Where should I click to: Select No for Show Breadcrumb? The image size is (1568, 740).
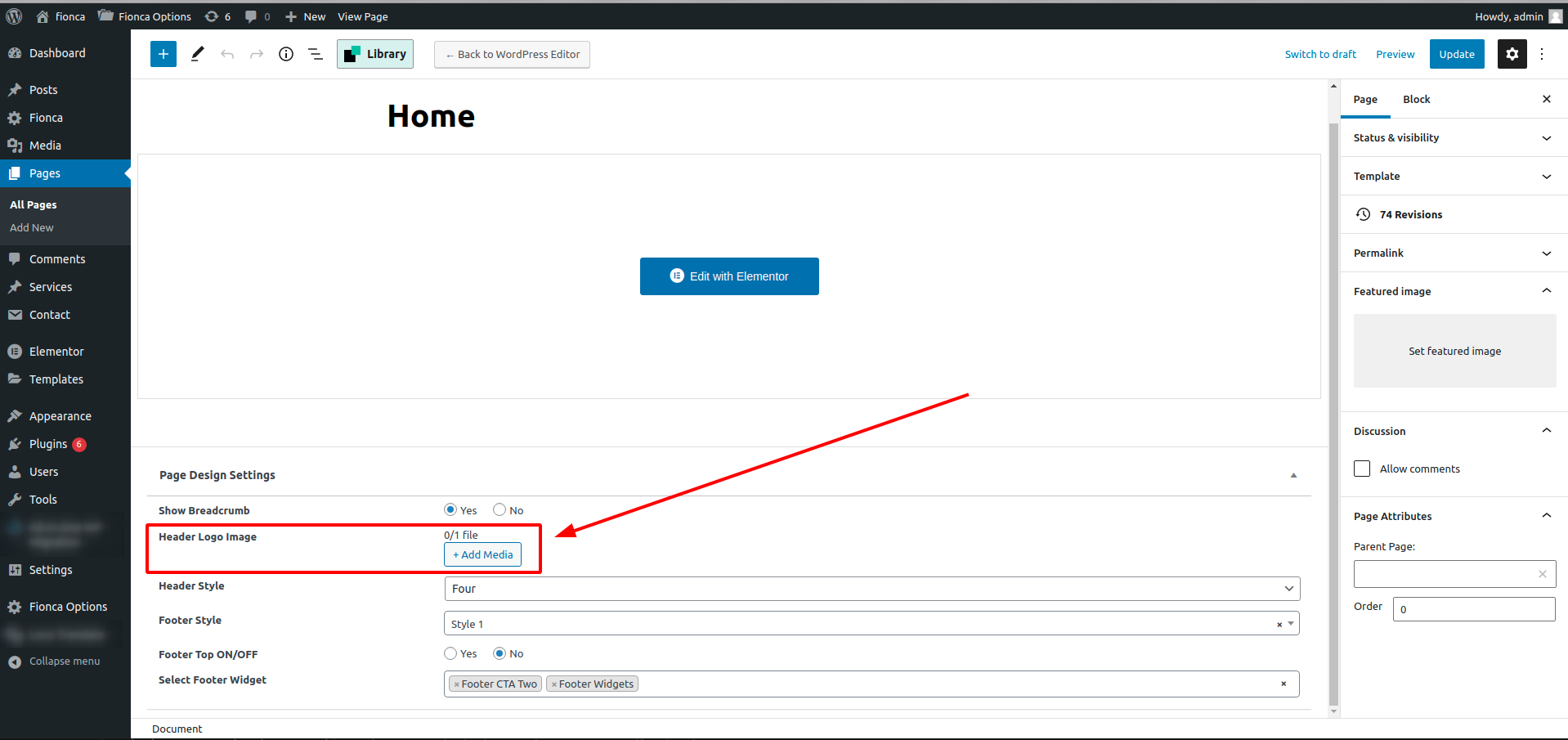tap(500, 510)
